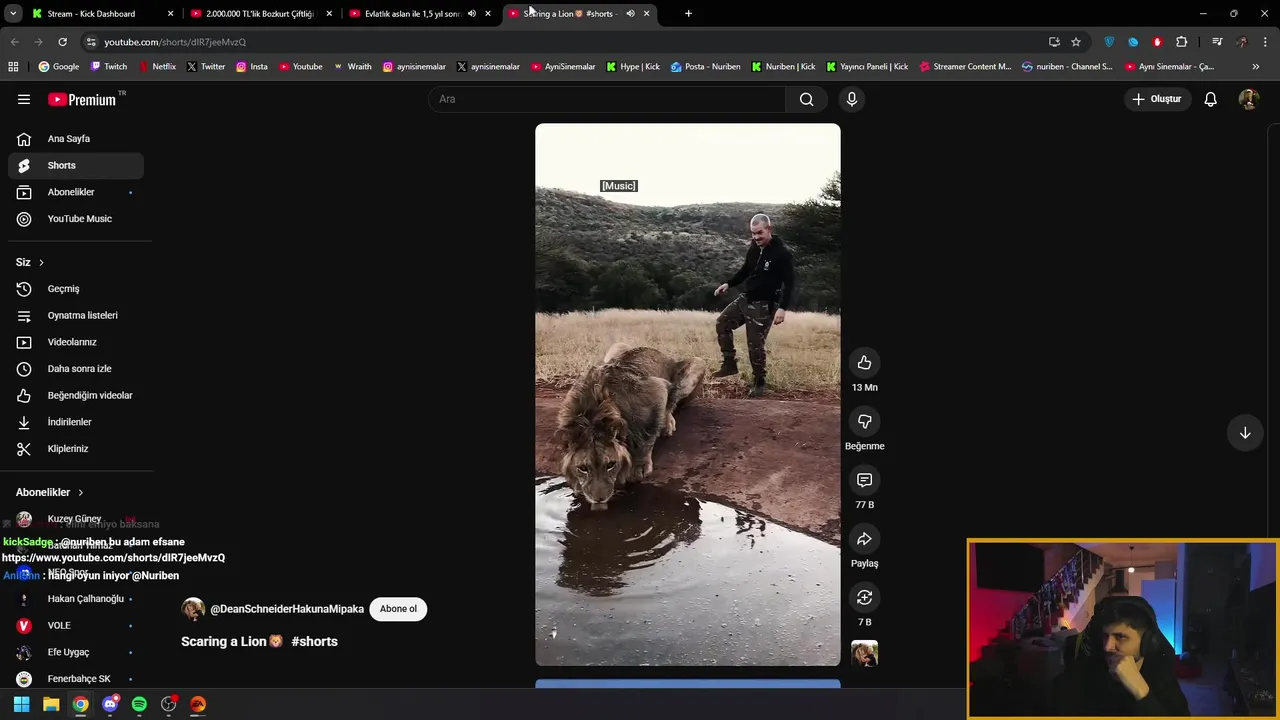Open the sound thumbnail below Remix

pyautogui.click(x=864, y=654)
